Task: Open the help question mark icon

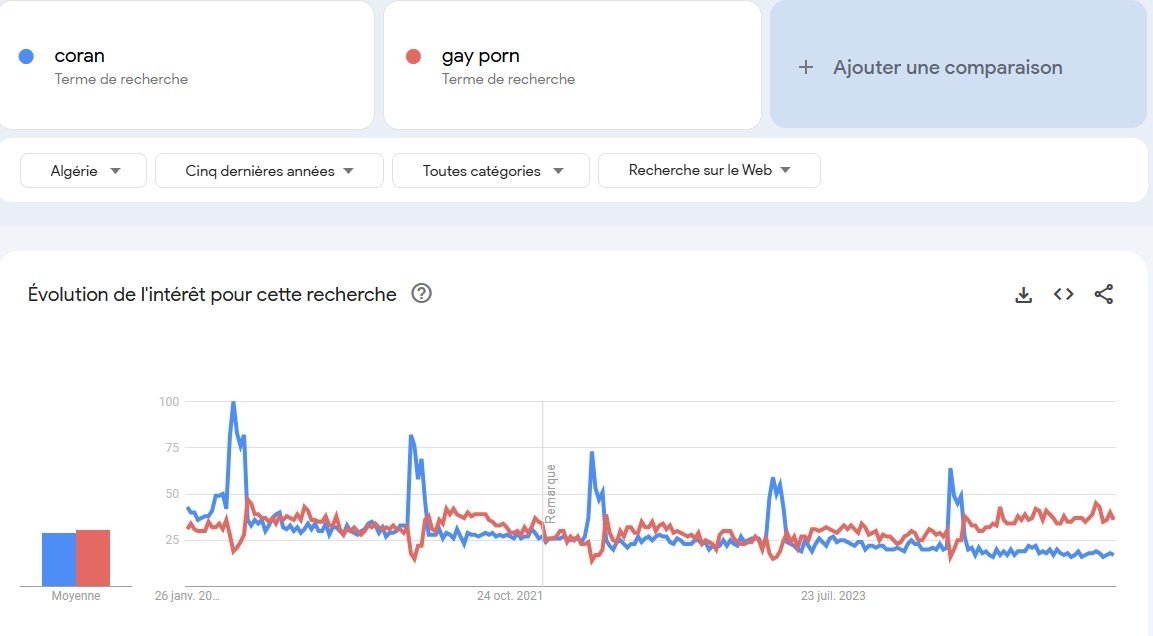Action: [x=422, y=293]
